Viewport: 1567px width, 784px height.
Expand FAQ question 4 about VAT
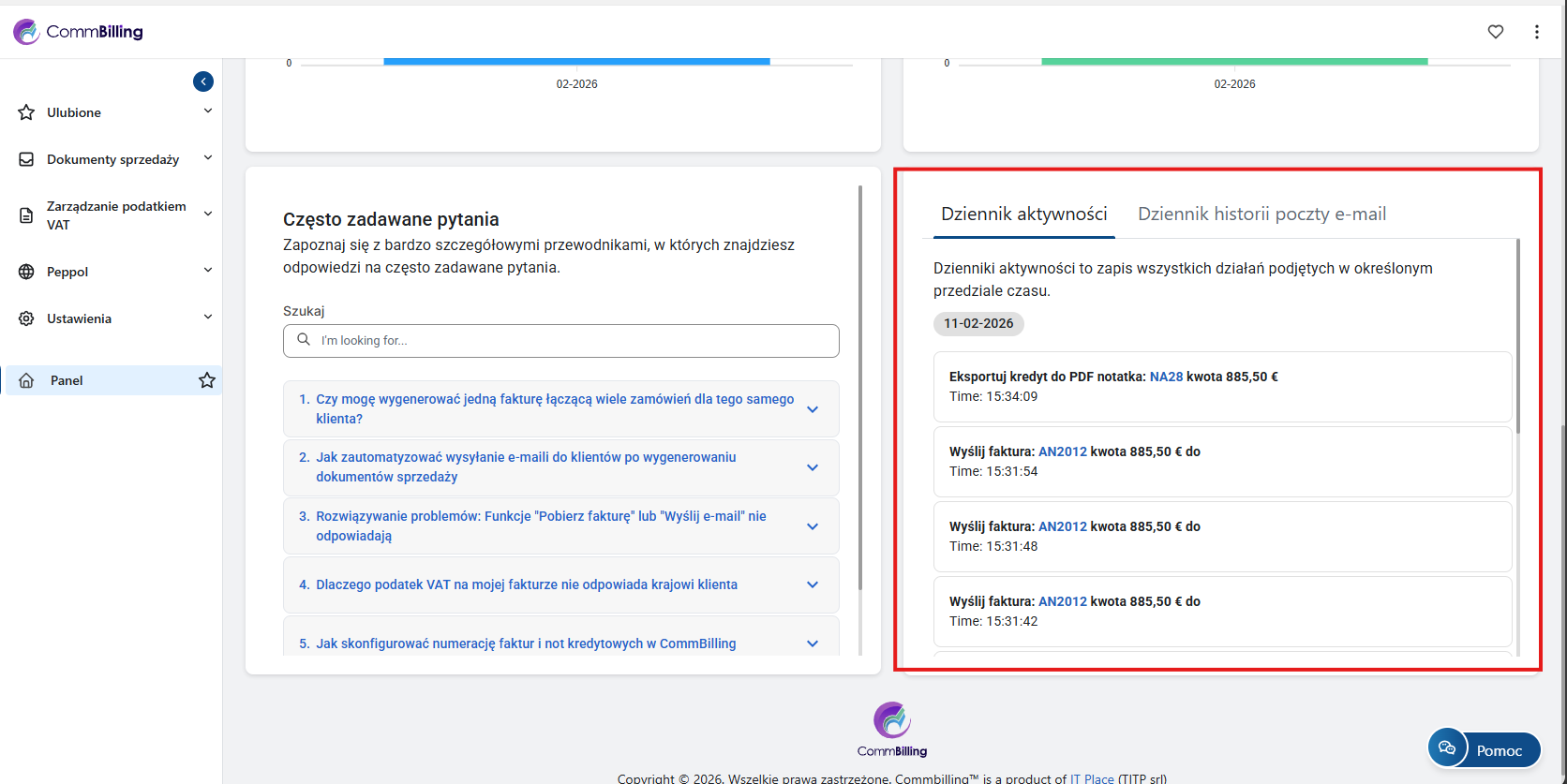tap(813, 584)
